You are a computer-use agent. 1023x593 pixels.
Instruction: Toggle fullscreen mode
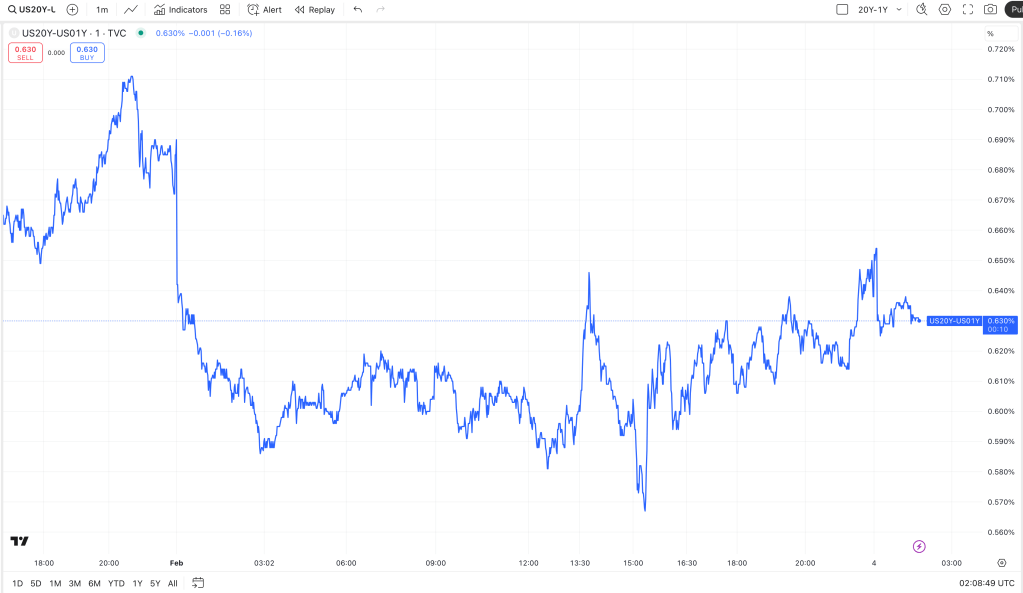[968, 9]
